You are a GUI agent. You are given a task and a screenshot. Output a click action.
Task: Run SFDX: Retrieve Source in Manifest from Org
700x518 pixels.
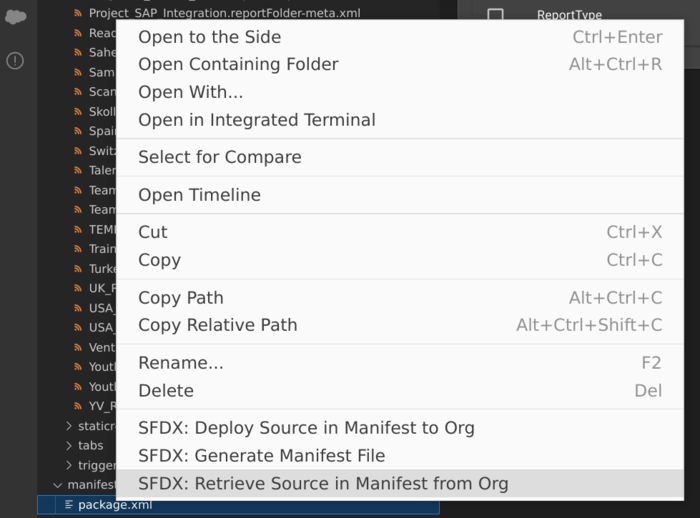click(323, 483)
